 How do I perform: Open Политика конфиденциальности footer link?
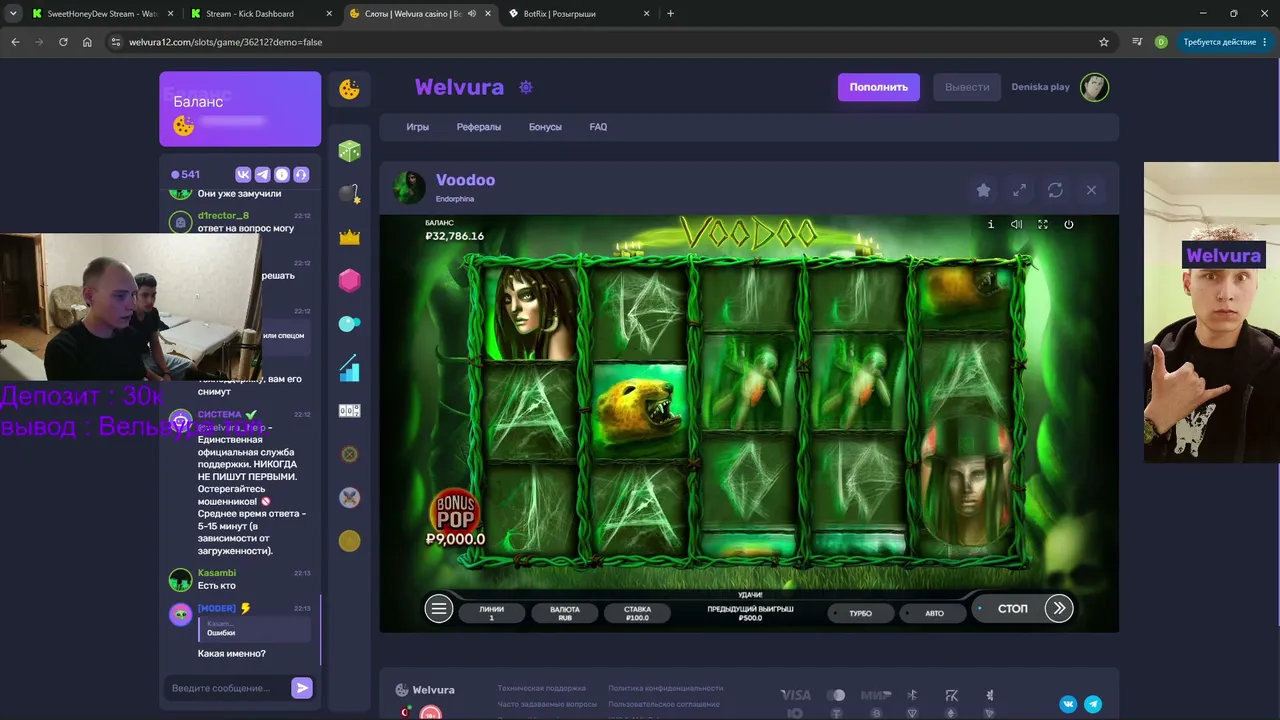tap(665, 688)
